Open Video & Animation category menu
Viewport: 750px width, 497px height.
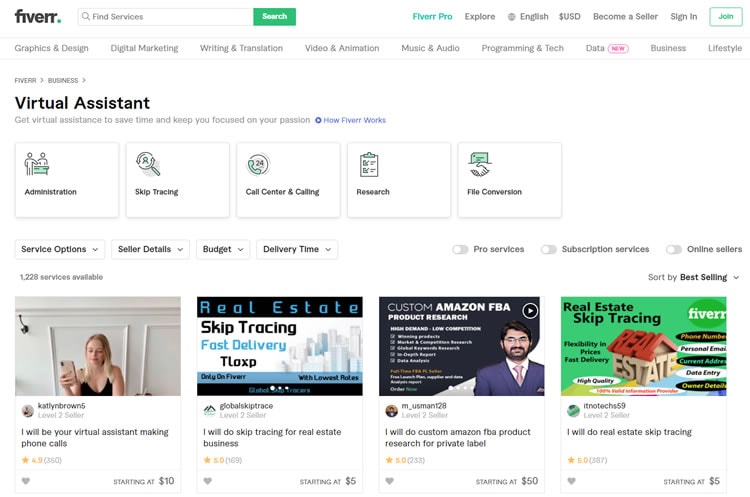[x=342, y=48]
